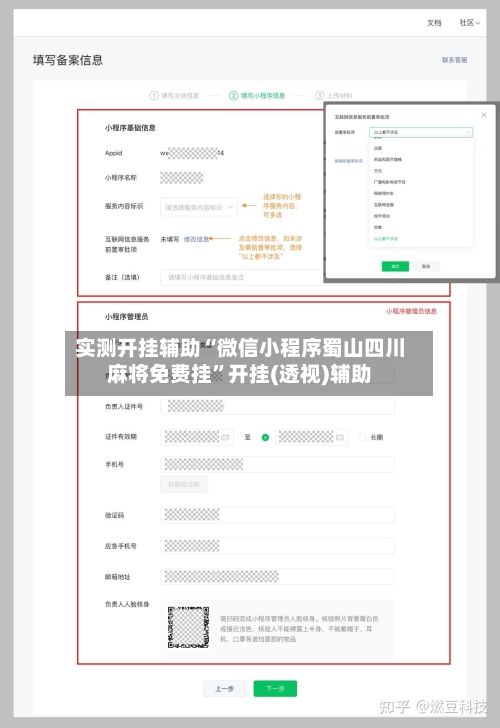This screenshot has width=500, height=728.
Task: Focus the 手机号 input field
Action: click(277, 464)
